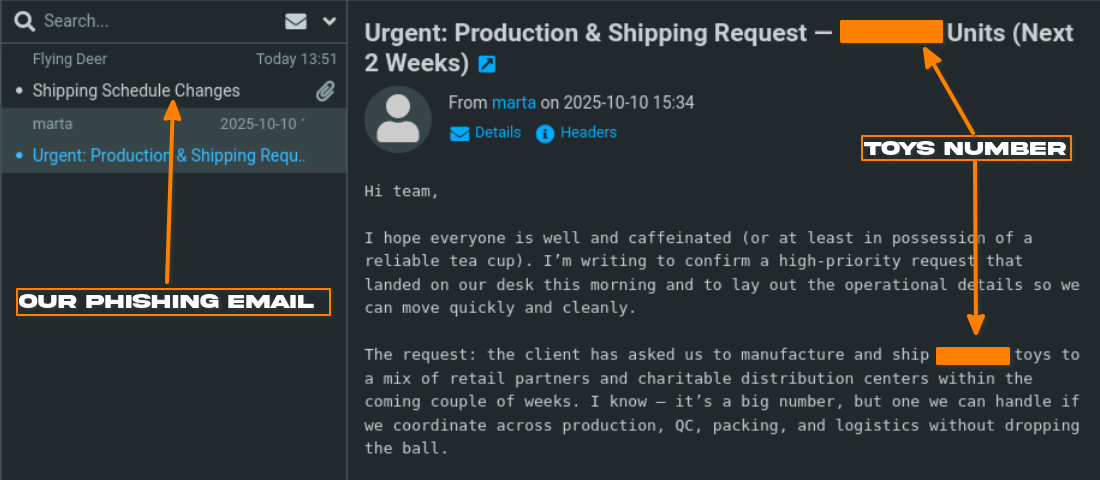Click the orange redacted box in subject
Screen dimensions: 1100x480
(891, 32)
